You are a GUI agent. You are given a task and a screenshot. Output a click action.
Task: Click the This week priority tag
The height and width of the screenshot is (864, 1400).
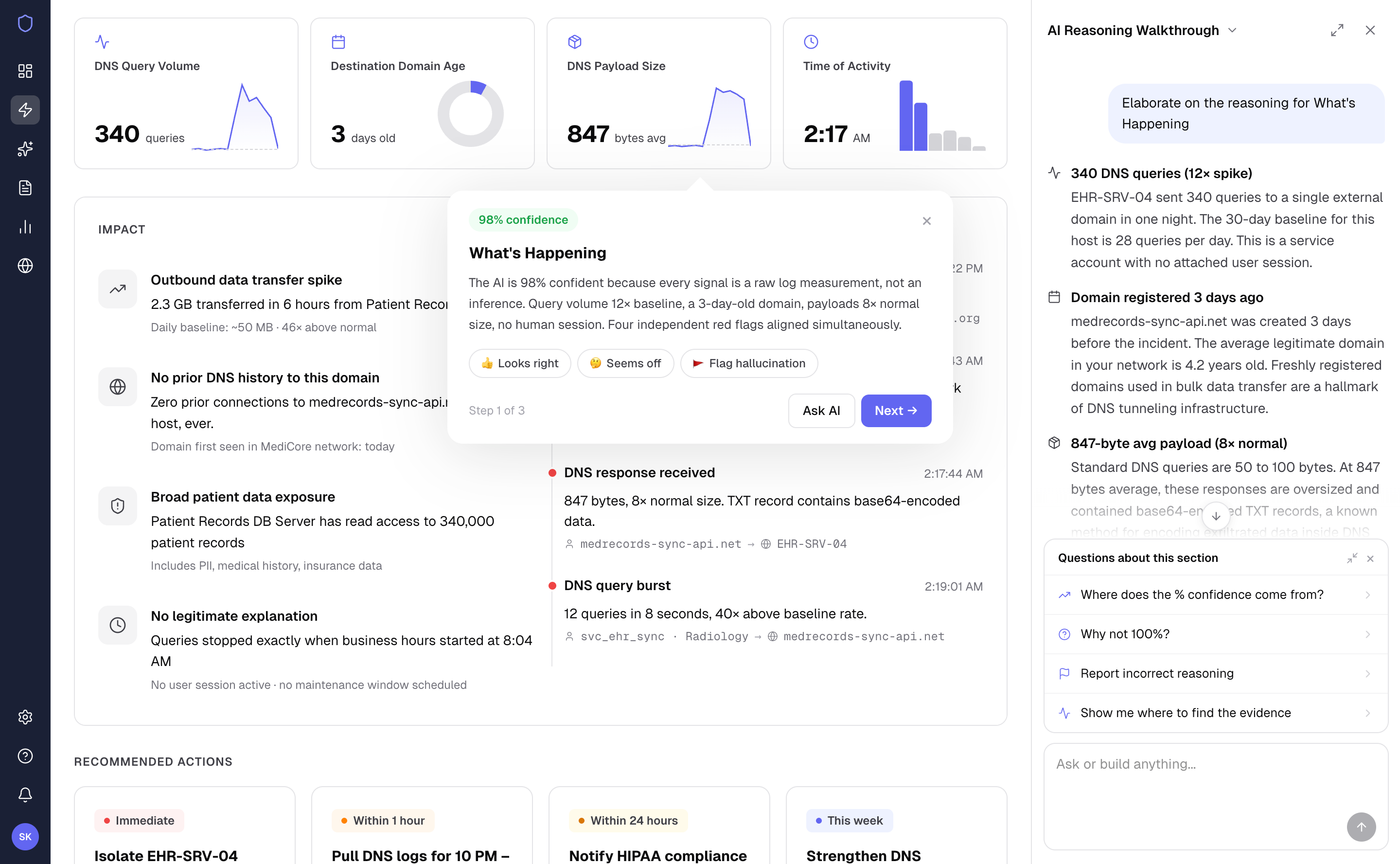[850, 821]
